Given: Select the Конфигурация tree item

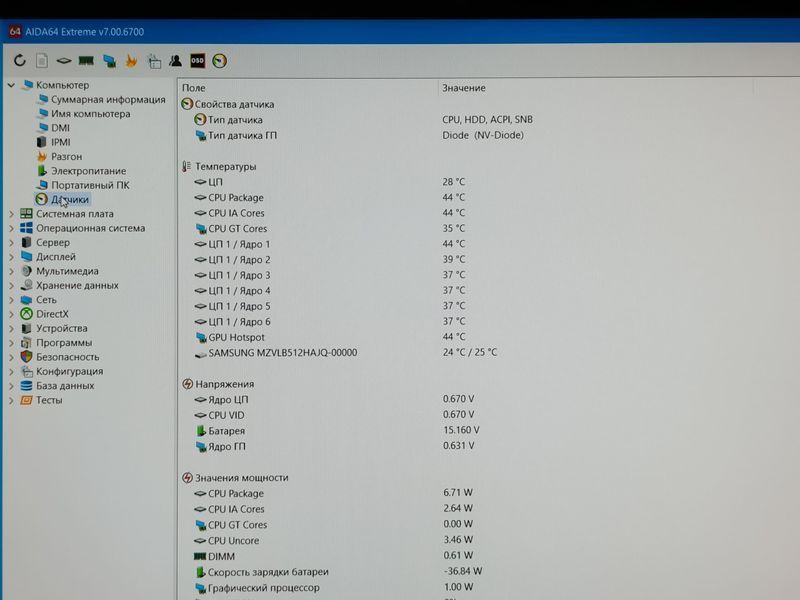Looking at the screenshot, I should [69, 371].
